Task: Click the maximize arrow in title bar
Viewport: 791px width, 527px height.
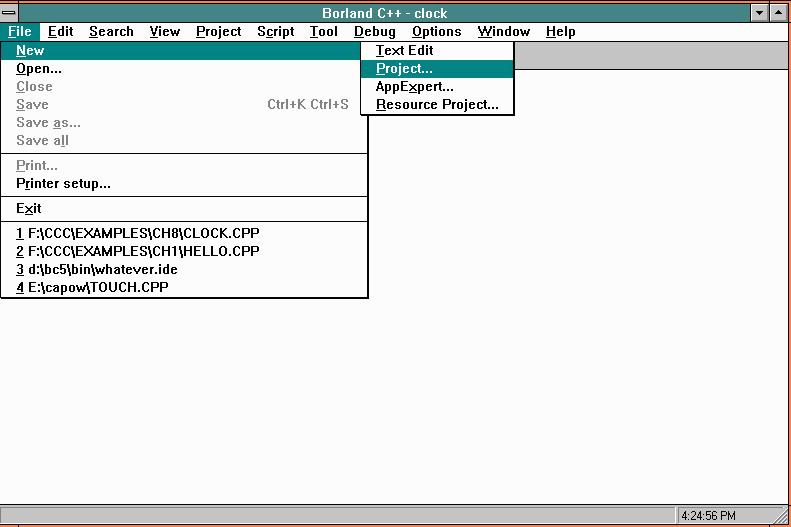Action: [778, 13]
